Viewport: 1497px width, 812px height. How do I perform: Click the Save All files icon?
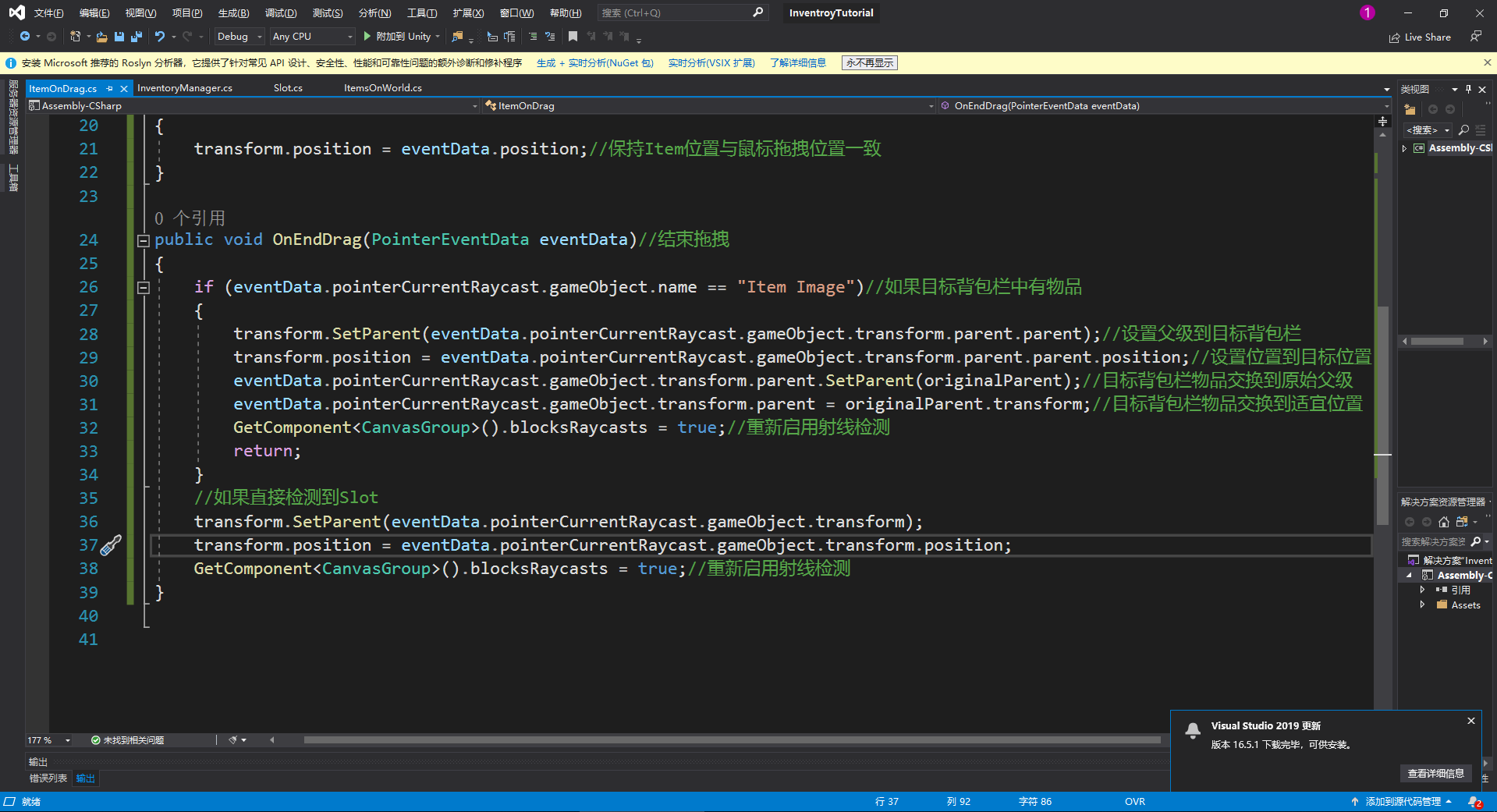pyautogui.click(x=137, y=37)
